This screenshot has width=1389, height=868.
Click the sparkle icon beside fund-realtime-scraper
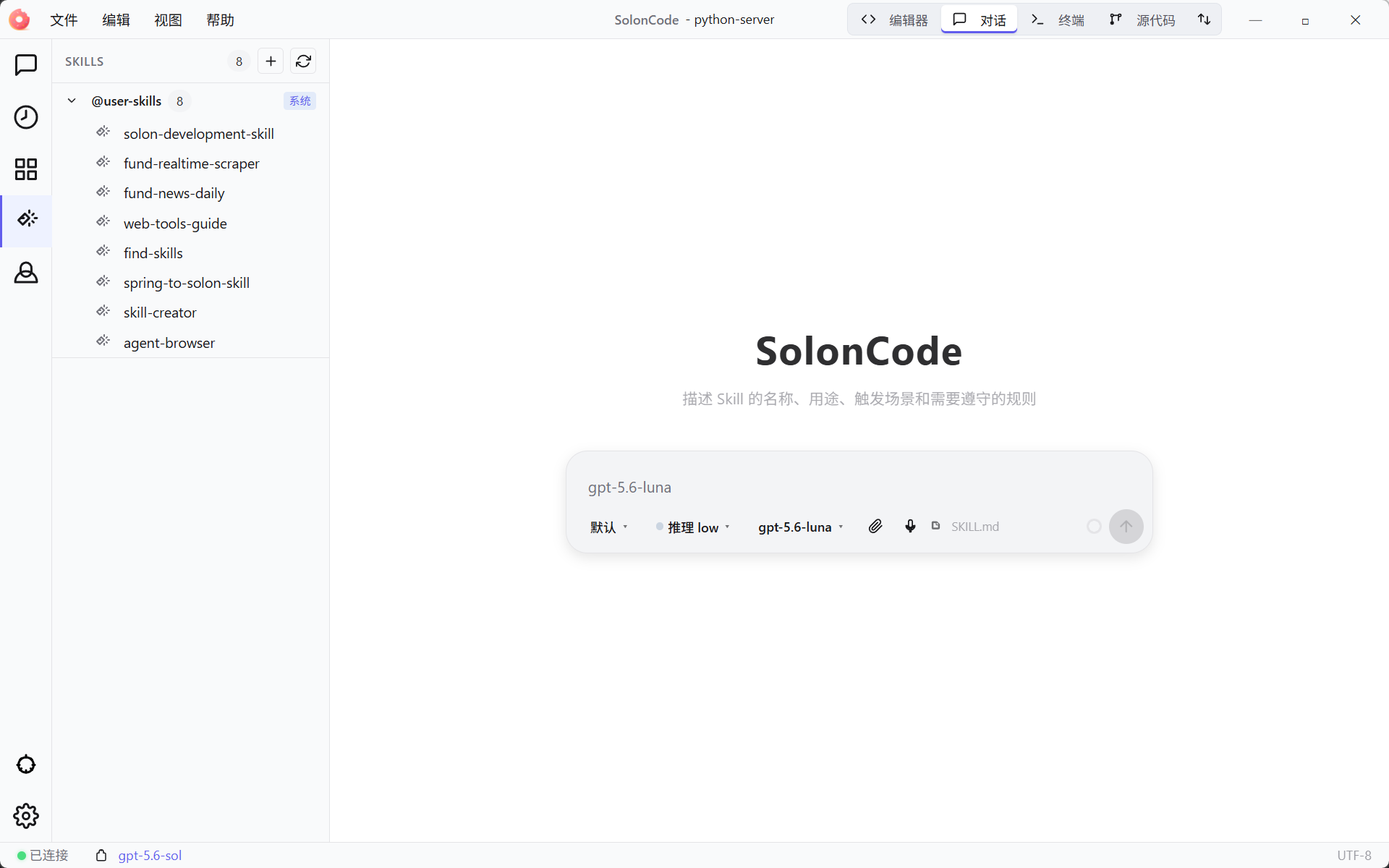[x=103, y=162]
